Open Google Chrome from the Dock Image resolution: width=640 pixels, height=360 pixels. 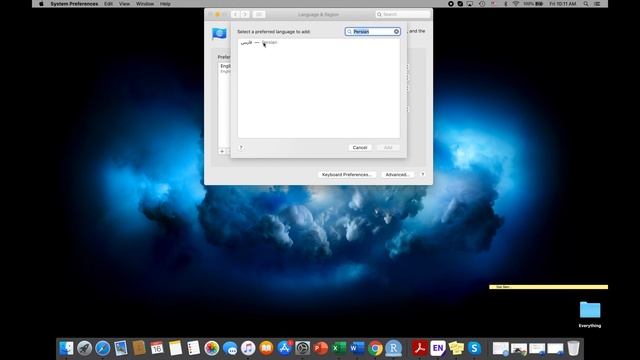375,348
